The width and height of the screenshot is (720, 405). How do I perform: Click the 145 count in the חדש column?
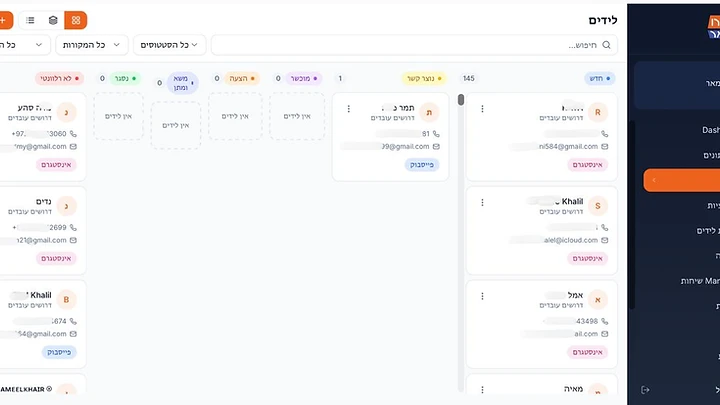coord(468,79)
